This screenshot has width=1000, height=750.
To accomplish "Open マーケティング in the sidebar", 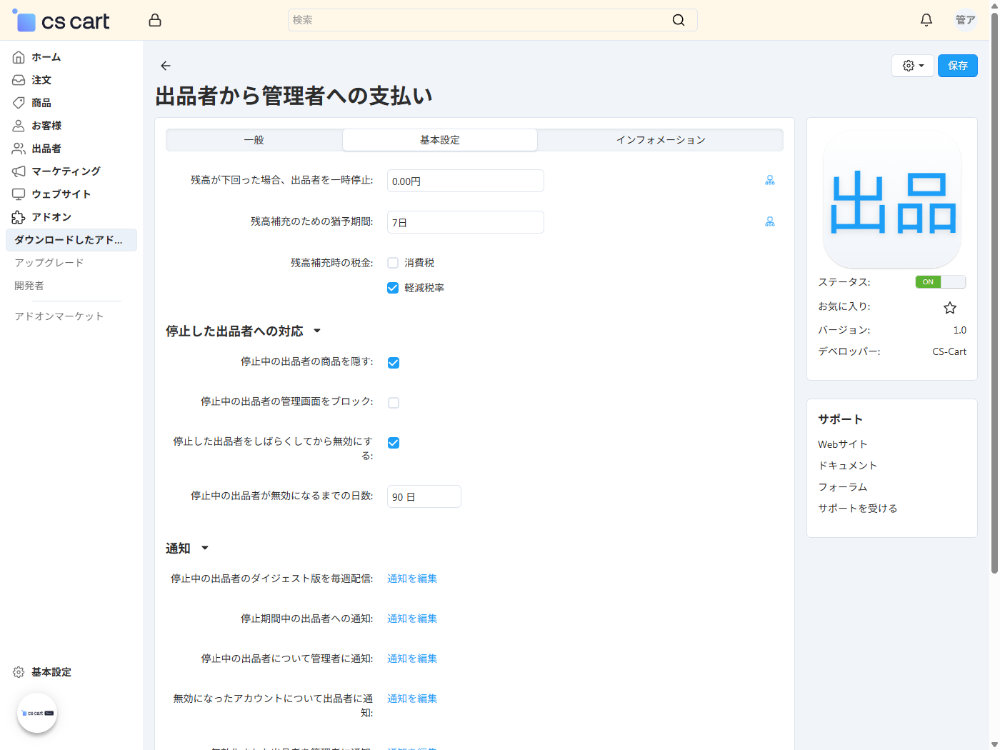I will click(x=66, y=171).
